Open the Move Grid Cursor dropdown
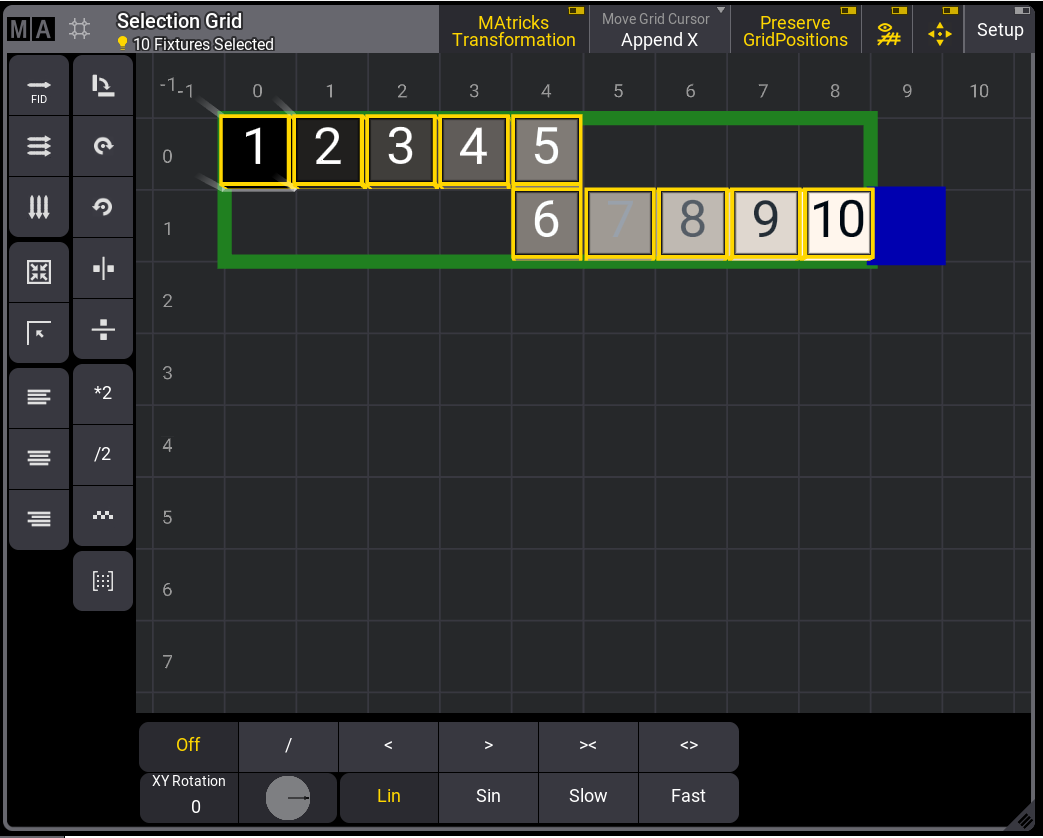1043x838 pixels. [659, 30]
